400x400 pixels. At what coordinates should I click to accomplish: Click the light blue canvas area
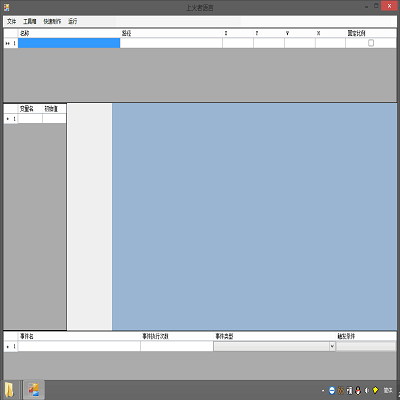point(254,217)
